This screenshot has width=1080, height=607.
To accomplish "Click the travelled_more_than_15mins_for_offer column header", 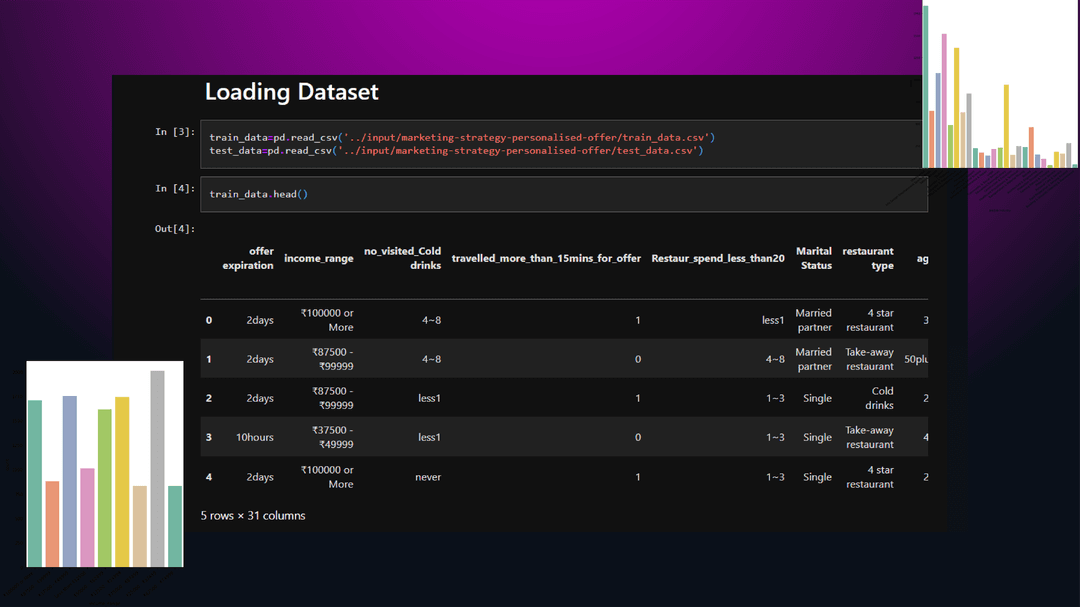I will 546,259.
